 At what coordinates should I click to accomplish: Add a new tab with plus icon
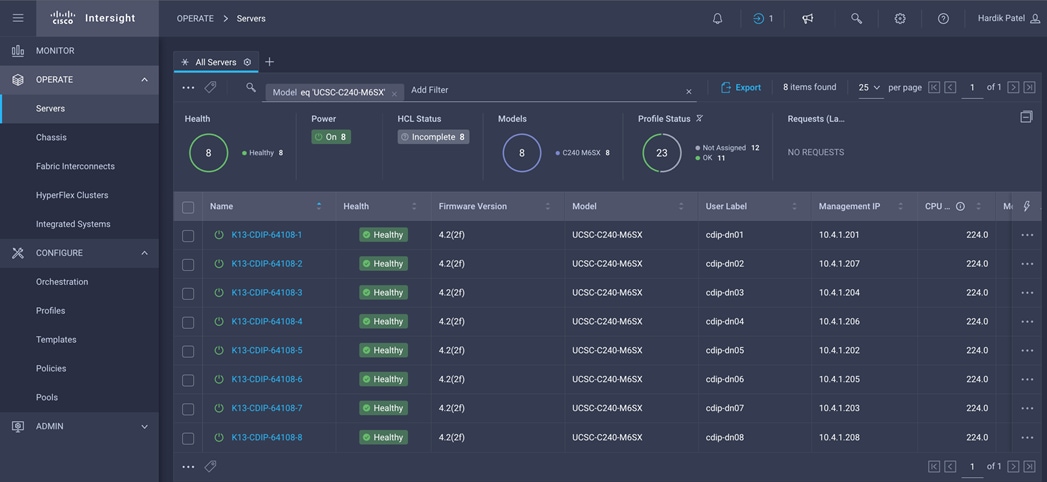269,62
